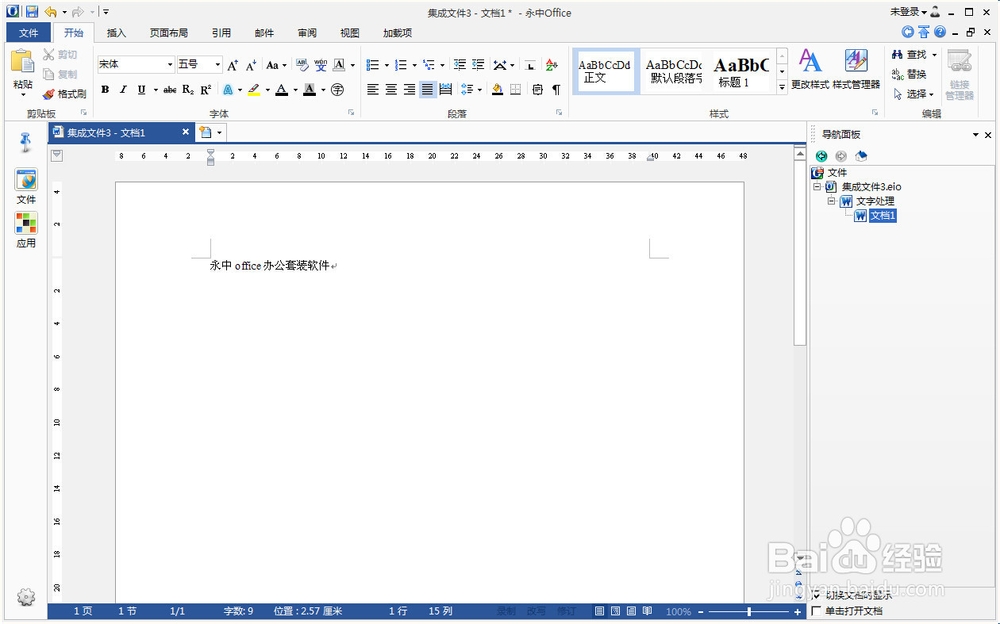Click the shrink font size A- icon
This screenshot has height=624, width=1000.
(251, 64)
